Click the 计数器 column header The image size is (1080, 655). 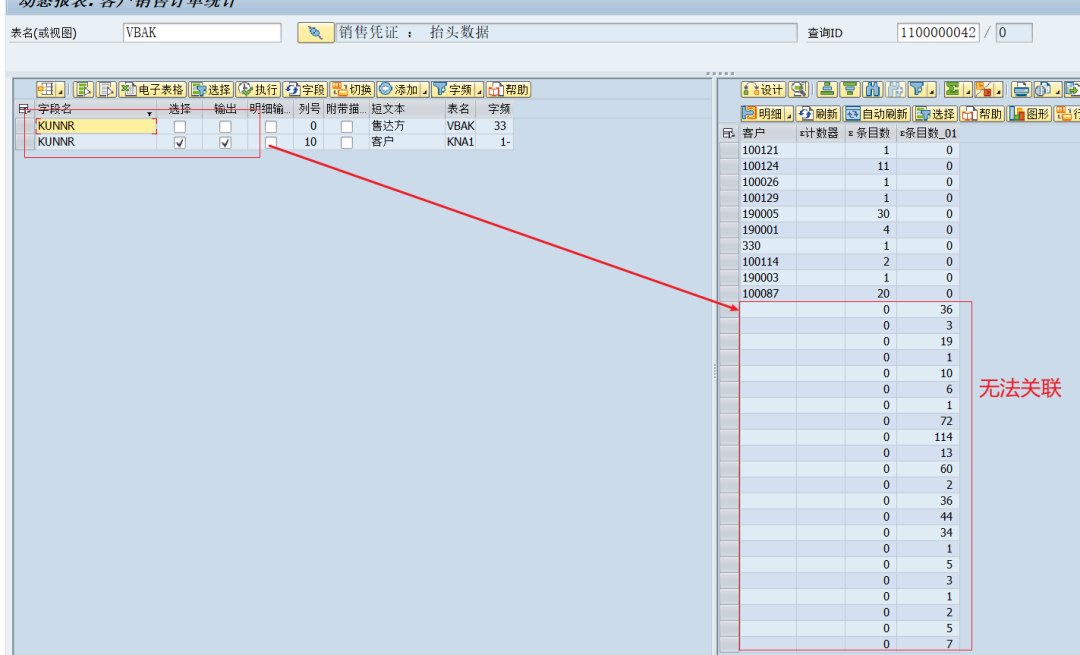tap(820, 133)
